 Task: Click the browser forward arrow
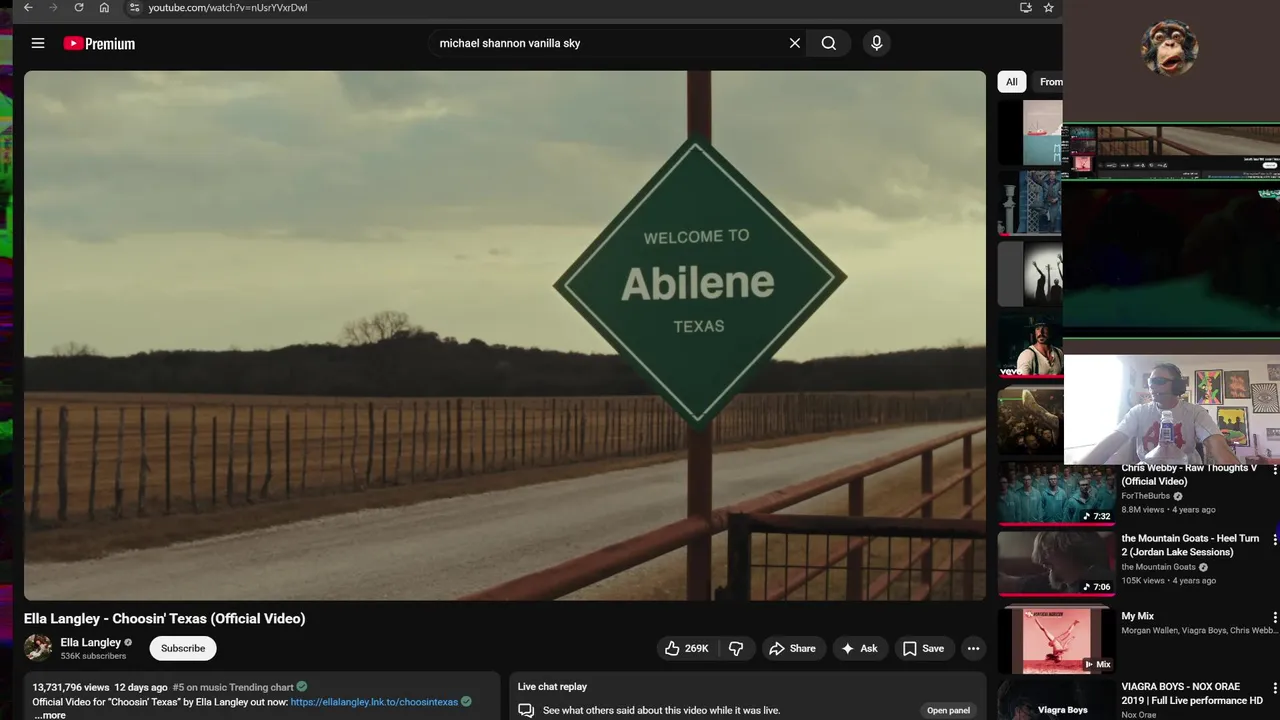[53, 7]
